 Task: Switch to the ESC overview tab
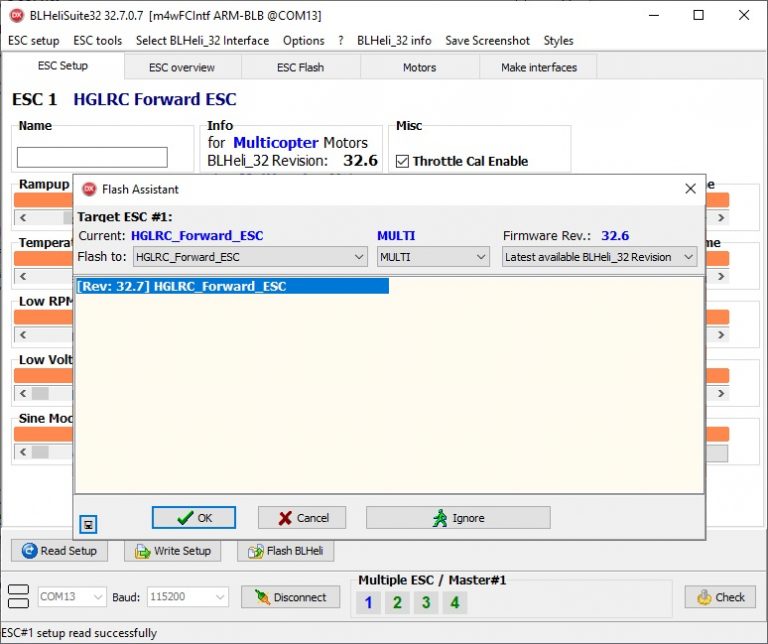(182, 68)
